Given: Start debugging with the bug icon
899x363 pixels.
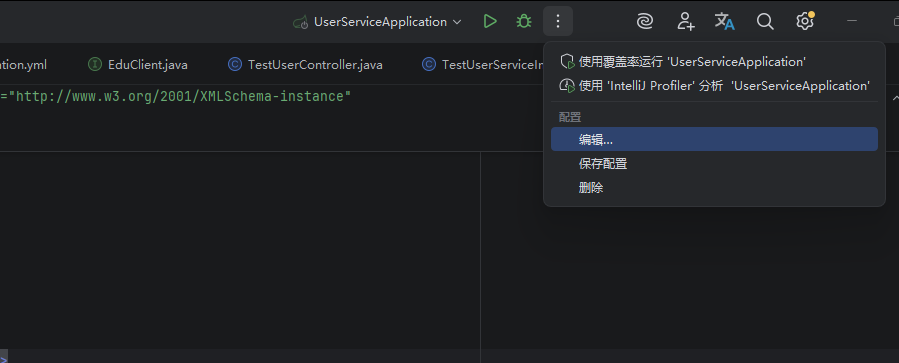Looking at the screenshot, I should 523,22.
